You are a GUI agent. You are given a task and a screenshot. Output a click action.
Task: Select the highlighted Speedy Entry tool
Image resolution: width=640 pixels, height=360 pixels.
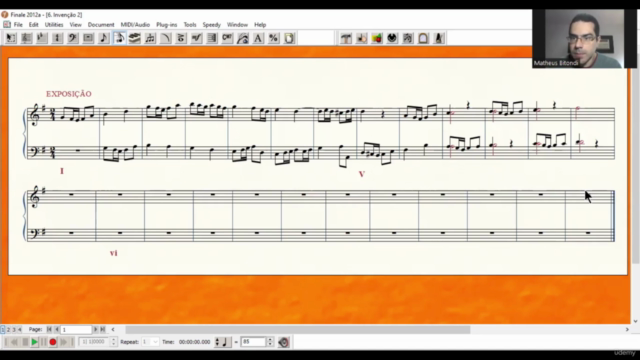coord(119,38)
